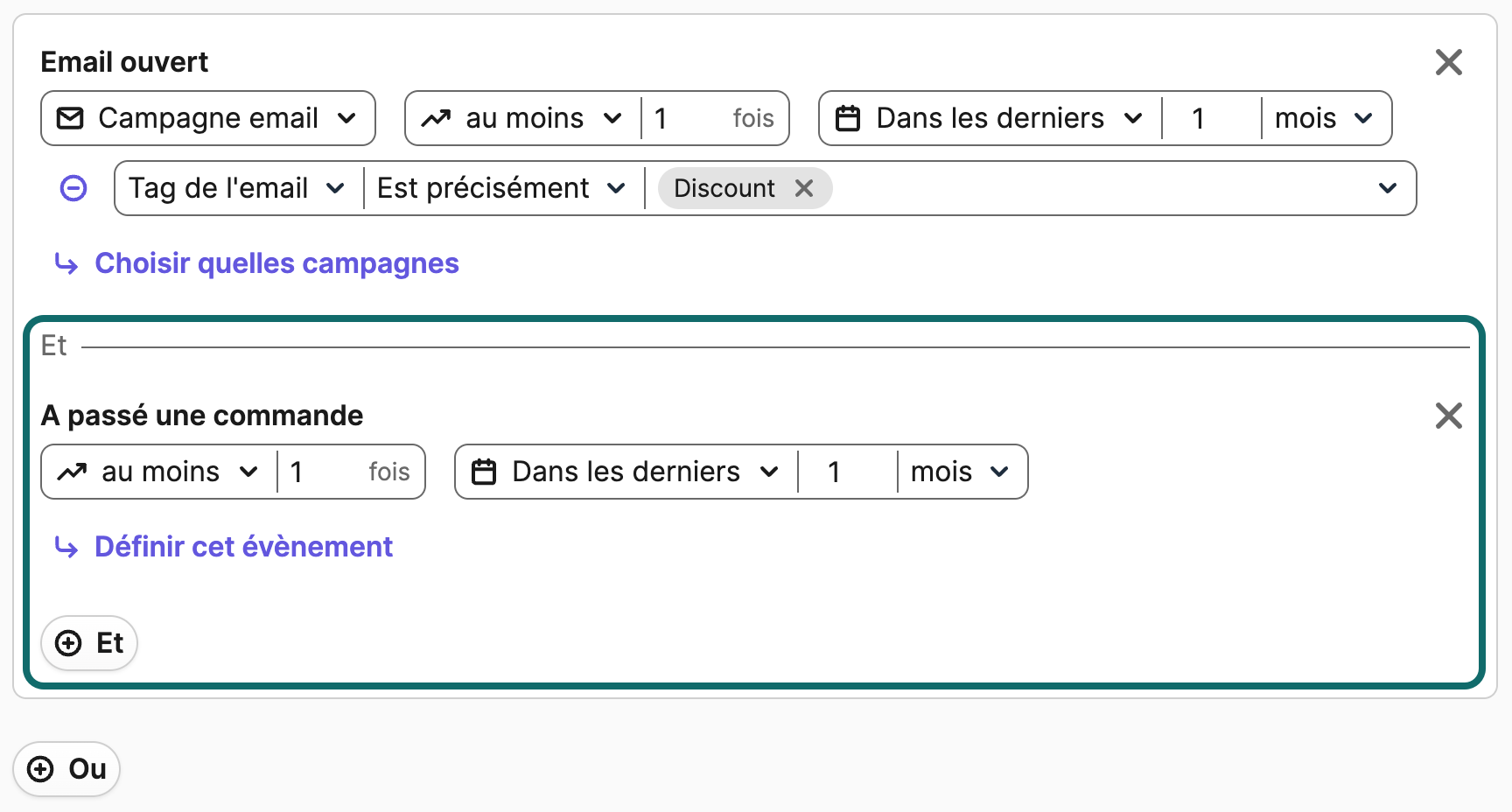Click the A passé une commande heading
This screenshot has height=812, width=1512.
click(x=202, y=416)
